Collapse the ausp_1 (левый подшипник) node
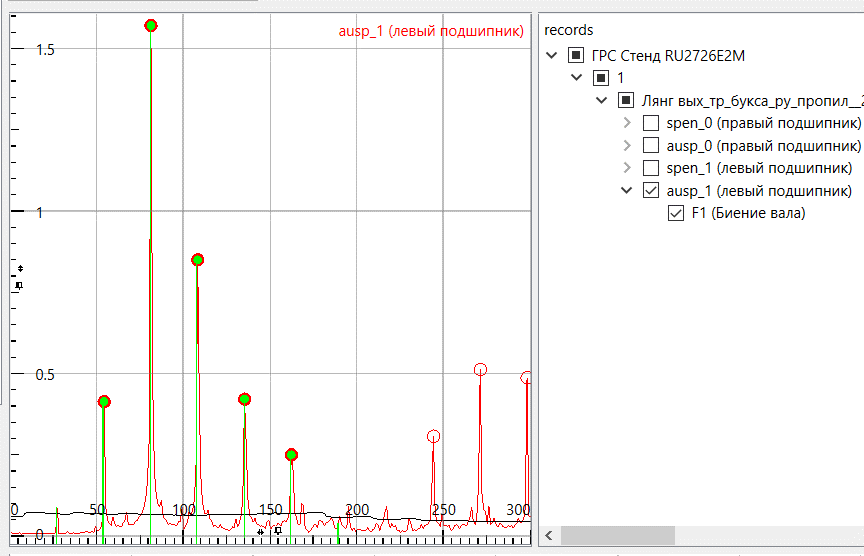 pyautogui.click(x=627, y=190)
